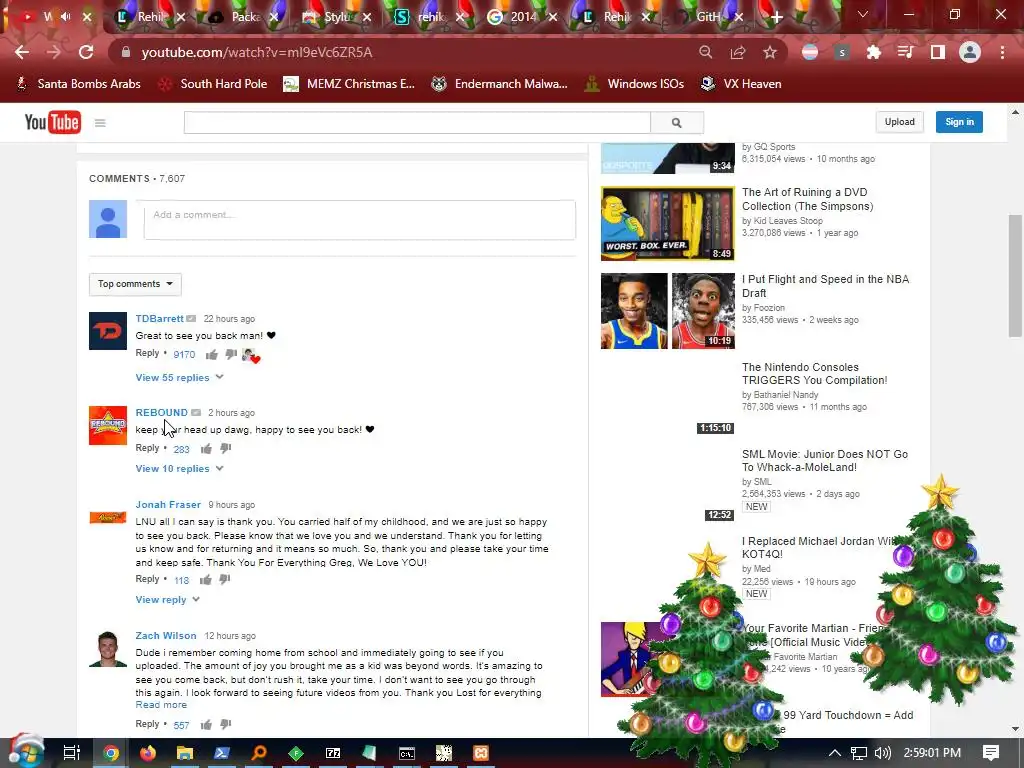This screenshot has width=1024, height=768.
Task: Open video The Art of Ruining a DVD Collection
Action: pyautogui.click(x=807, y=199)
